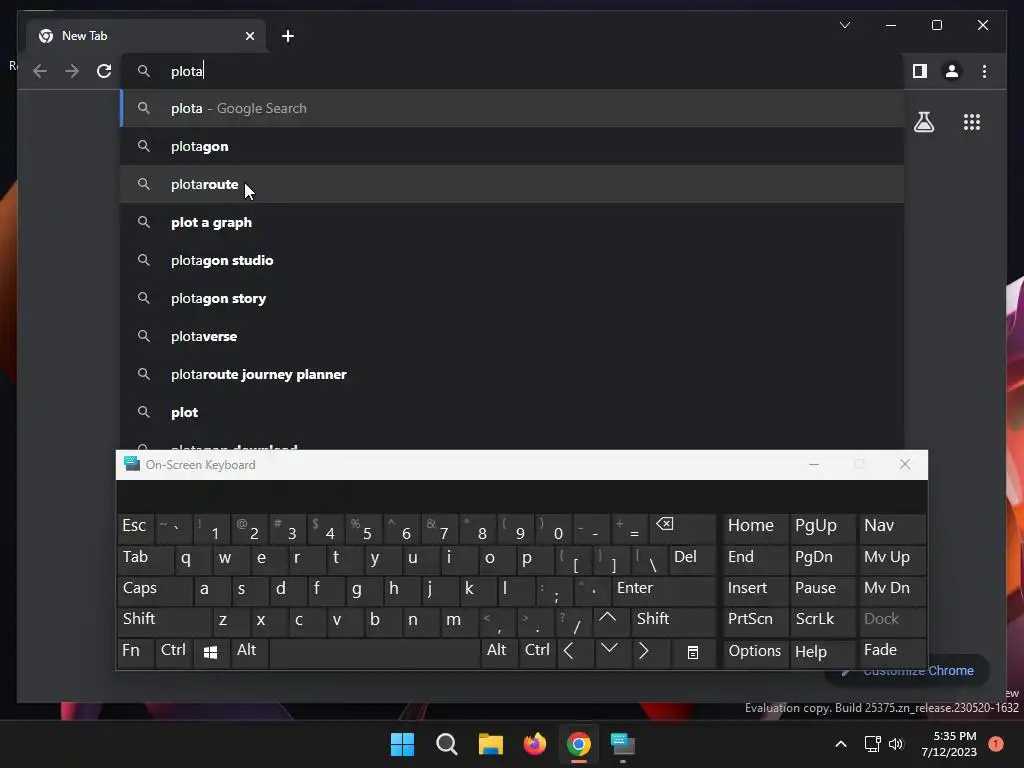Open the Chrome three-dot menu
This screenshot has height=768, width=1024.
pos(984,71)
